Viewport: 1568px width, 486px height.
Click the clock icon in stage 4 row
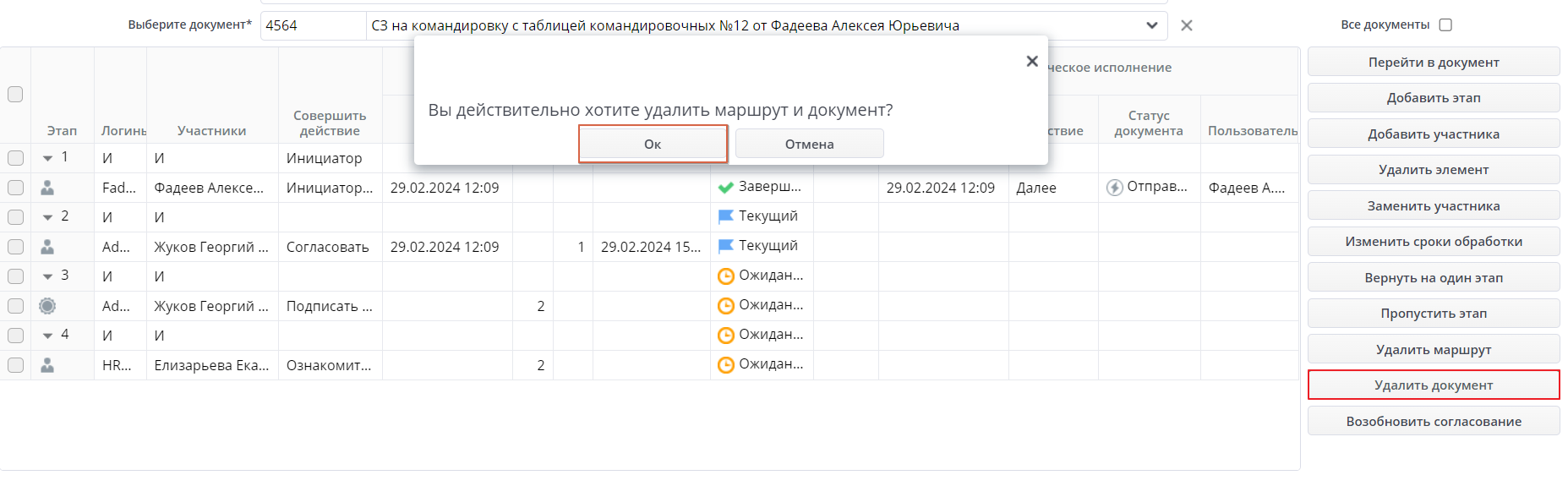tap(725, 336)
